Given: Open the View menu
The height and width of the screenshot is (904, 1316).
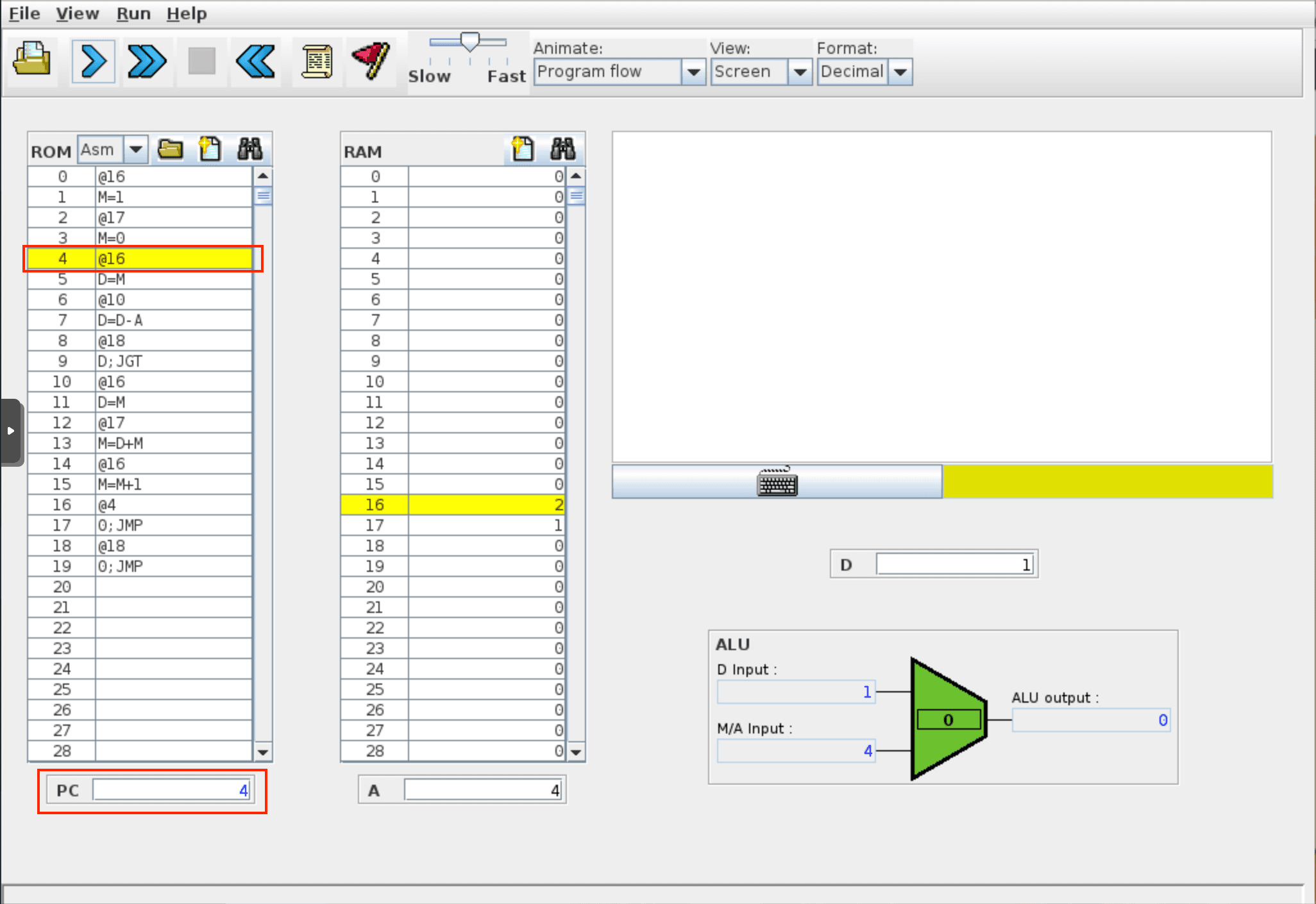Looking at the screenshot, I should [77, 13].
